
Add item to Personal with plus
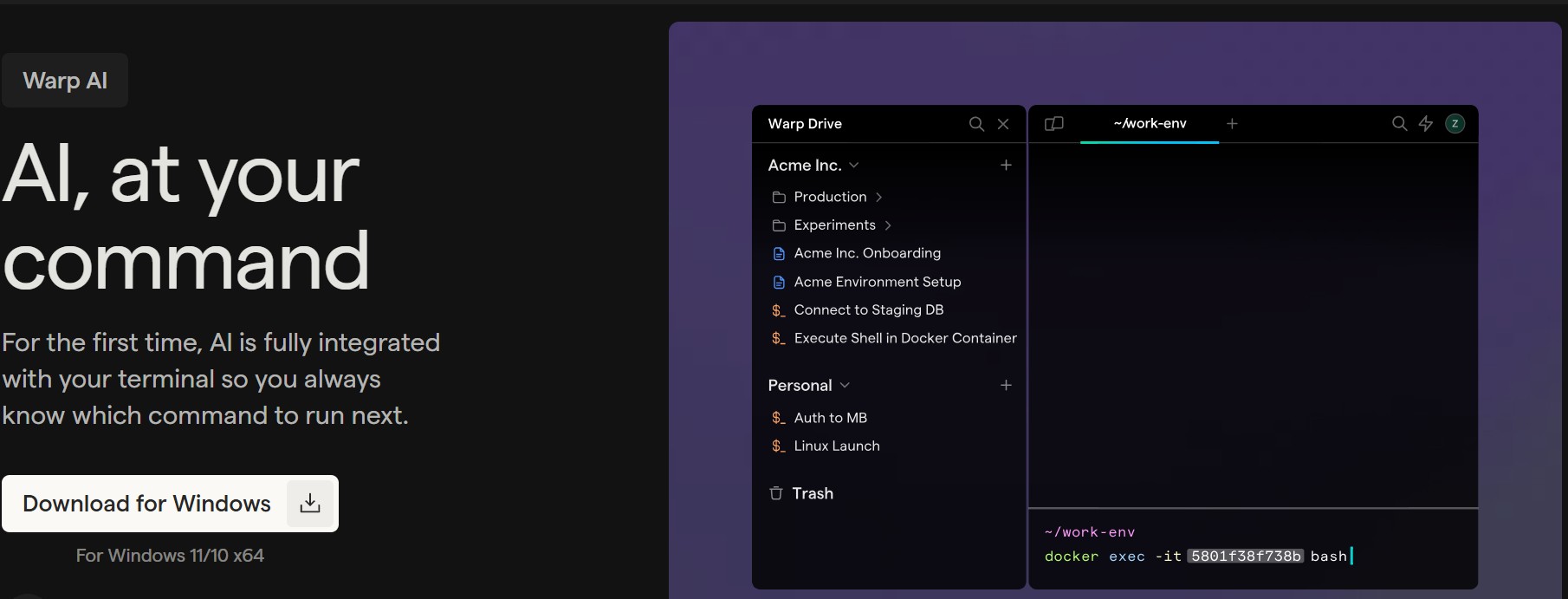[1006, 385]
